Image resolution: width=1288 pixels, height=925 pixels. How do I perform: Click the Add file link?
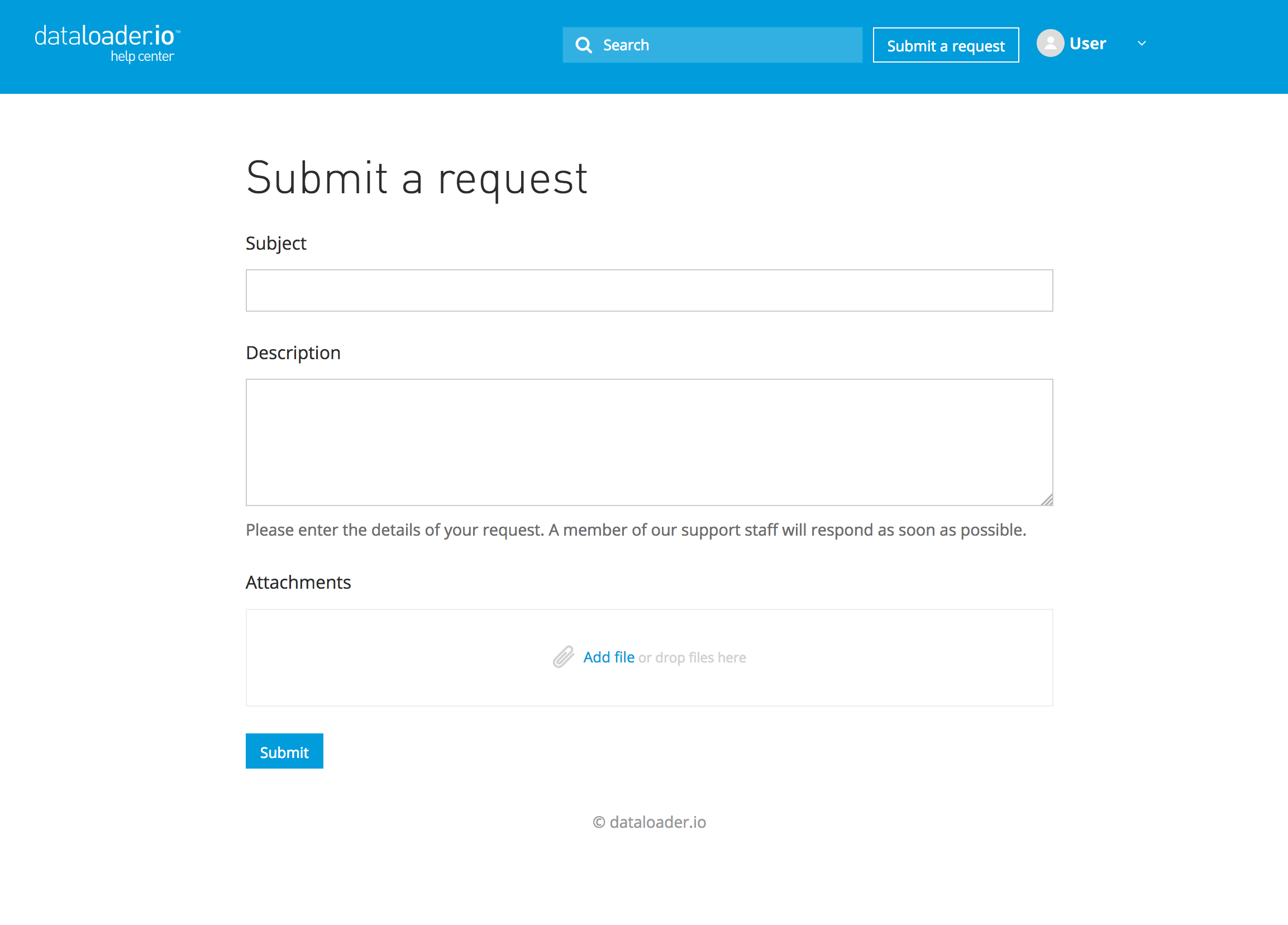point(608,657)
